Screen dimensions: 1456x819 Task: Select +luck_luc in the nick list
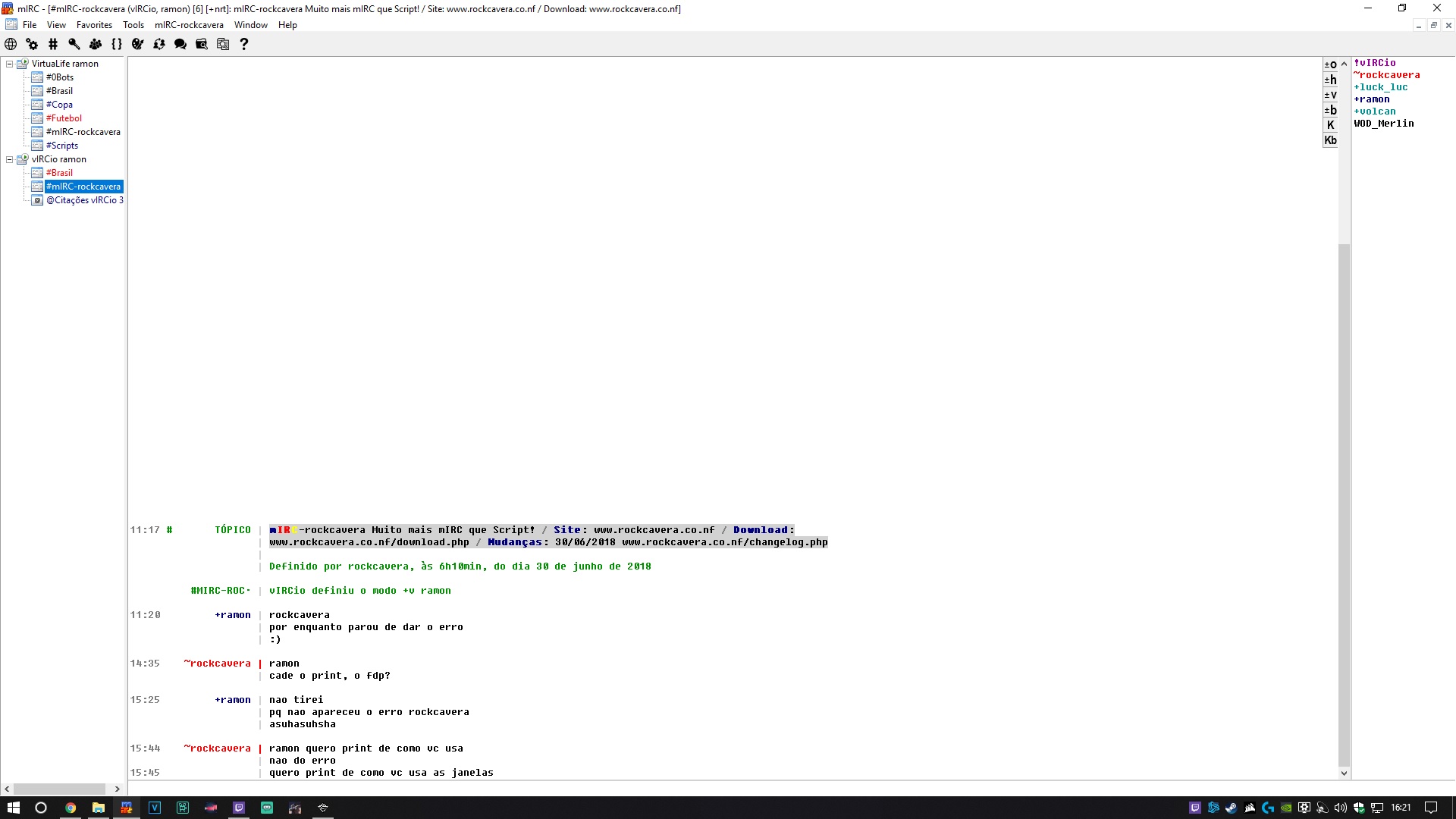point(1381,87)
